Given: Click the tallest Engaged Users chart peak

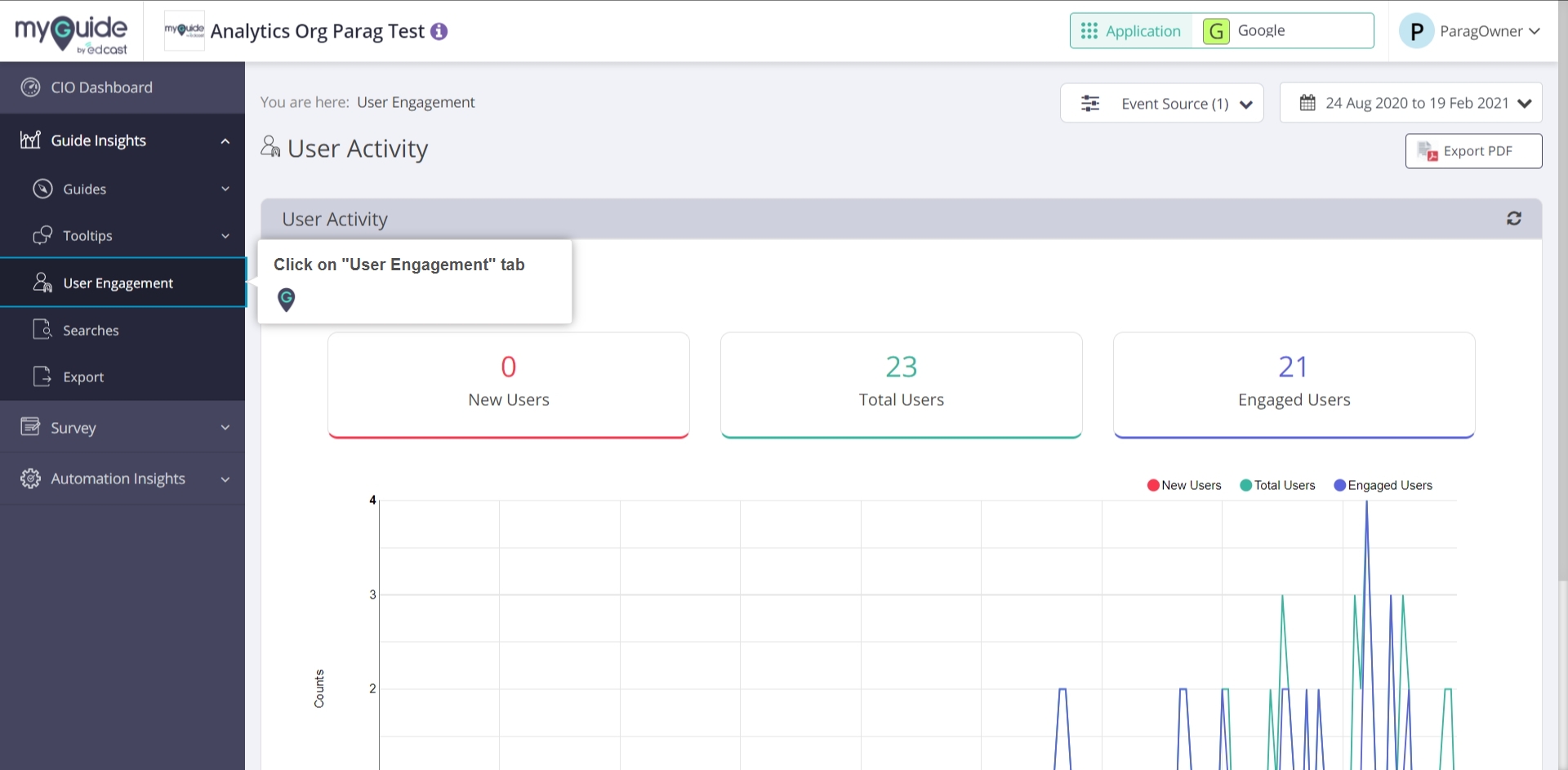Looking at the screenshot, I should tap(1367, 501).
